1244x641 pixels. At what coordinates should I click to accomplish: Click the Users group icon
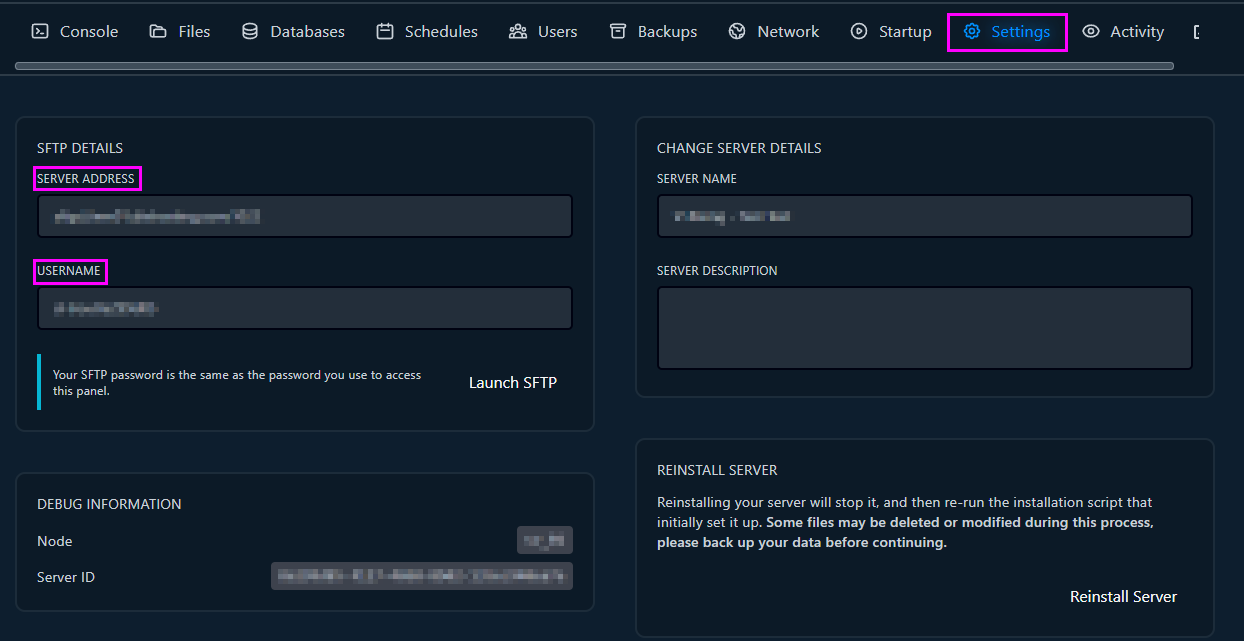518,32
